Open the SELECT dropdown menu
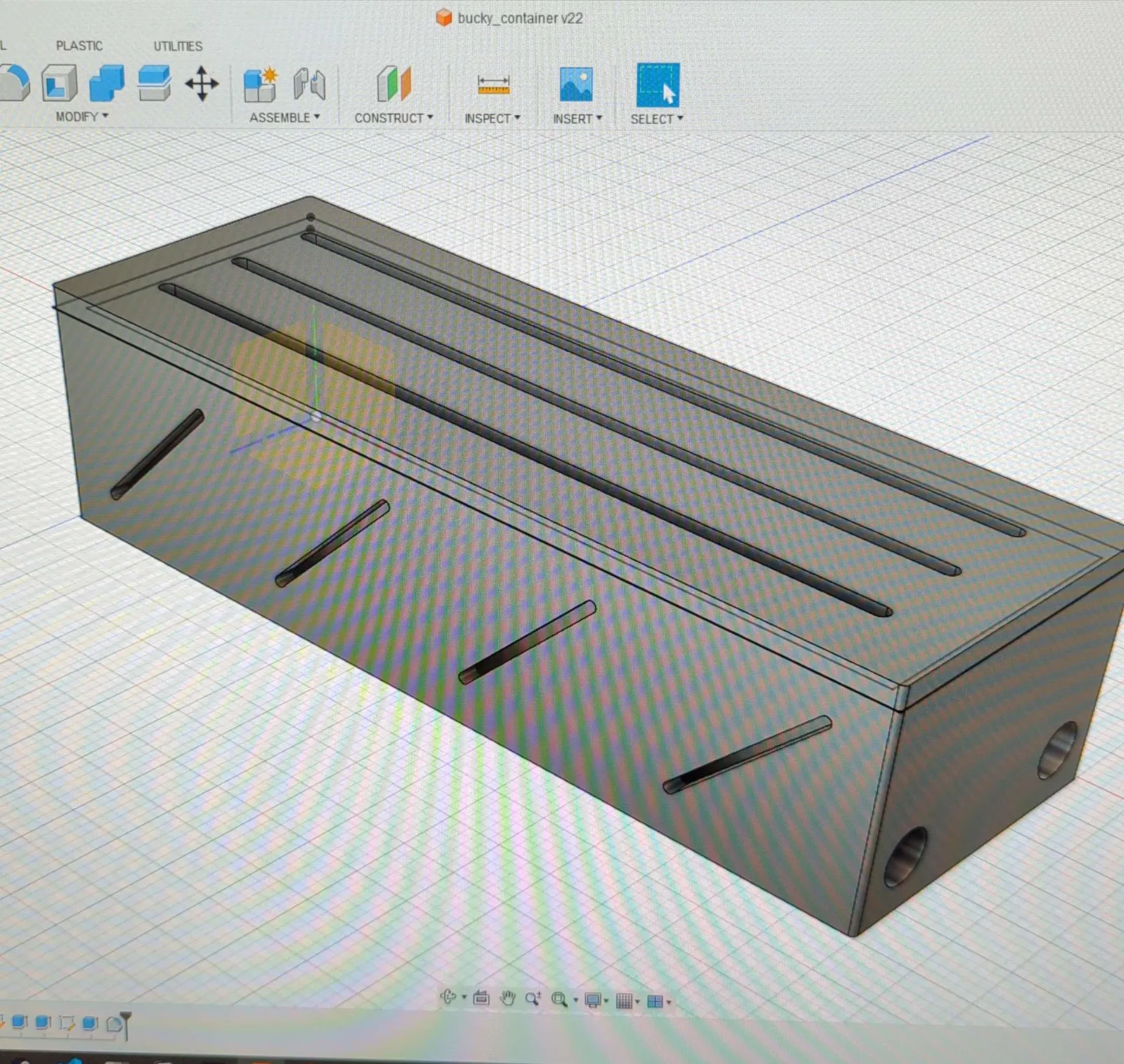This screenshot has width=1124, height=1064. pyautogui.click(x=657, y=119)
